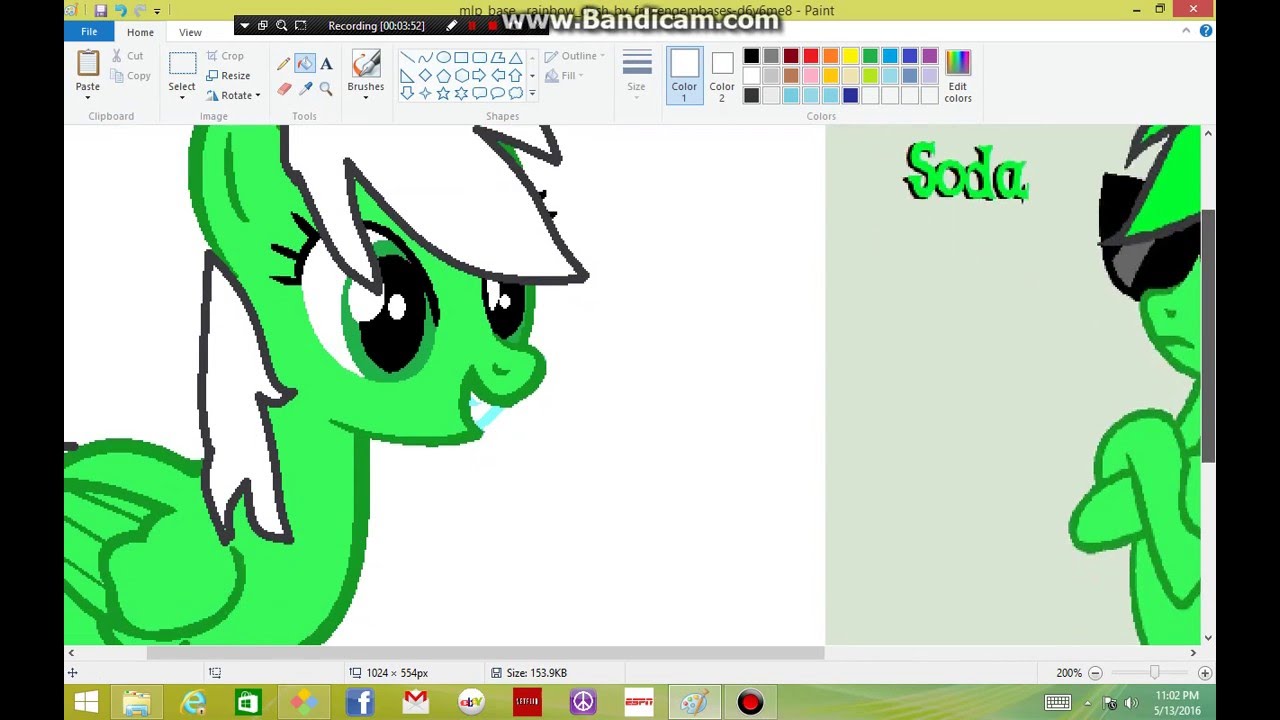Stop Bandicam recording with red square
The height and width of the screenshot is (720, 1280).
(492, 25)
